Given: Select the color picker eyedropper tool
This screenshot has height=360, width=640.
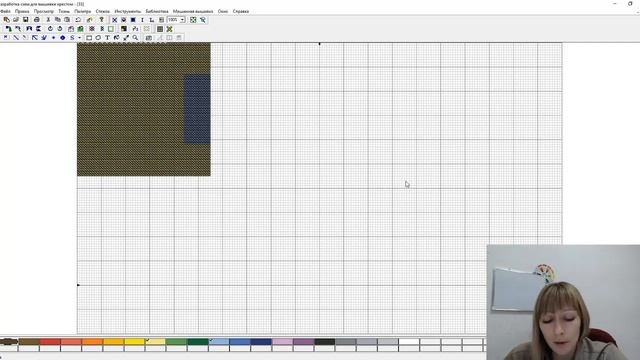Looking at the screenshot, I should click(x=126, y=38).
